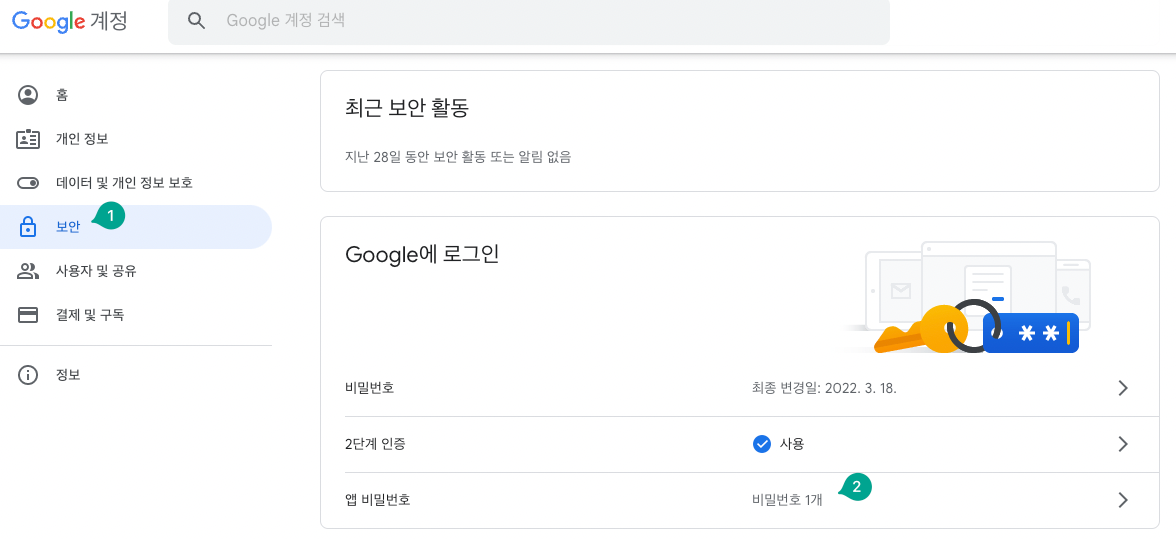This screenshot has height=539, width=1176.
Task: Open 2단계 인증 via its chevron arrow
Action: [1123, 444]
